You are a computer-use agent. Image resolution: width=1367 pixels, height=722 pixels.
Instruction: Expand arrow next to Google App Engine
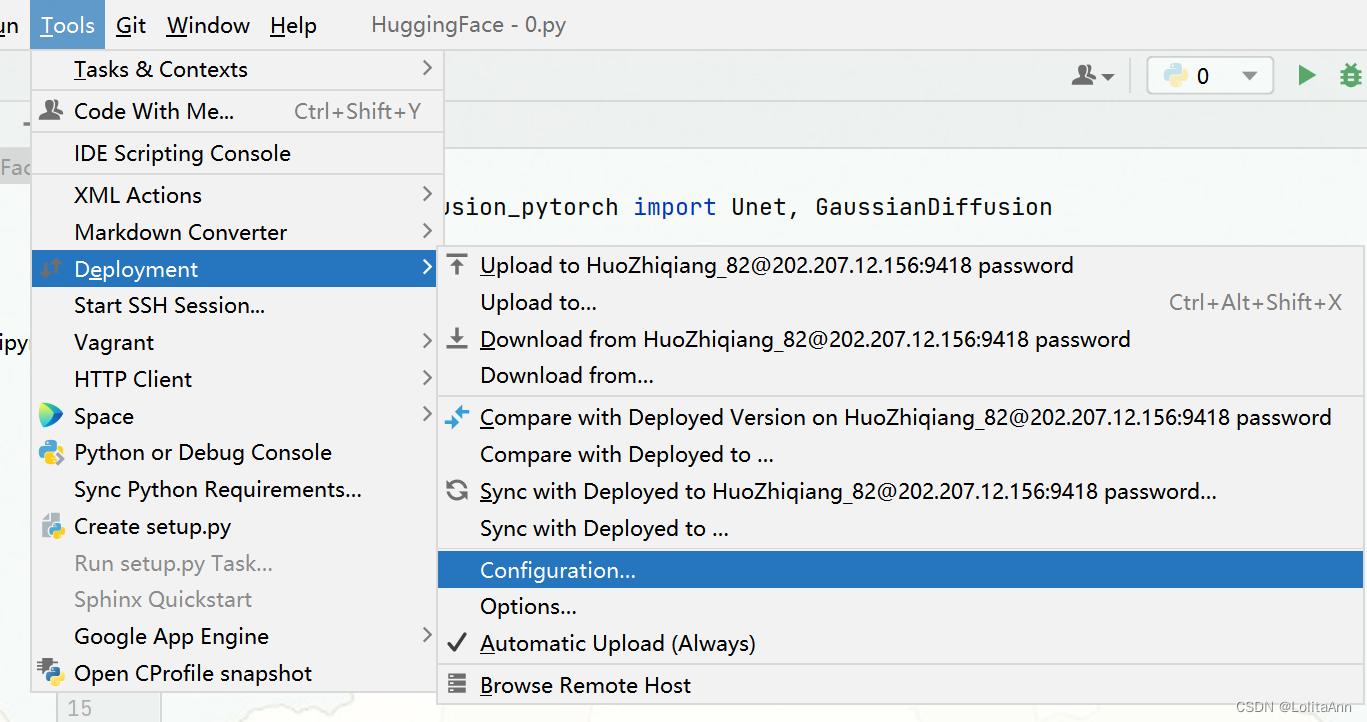click(427, 635)
